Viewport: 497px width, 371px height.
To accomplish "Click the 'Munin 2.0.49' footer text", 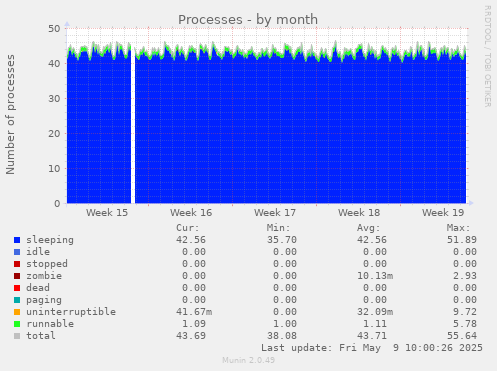I will 248,360.
